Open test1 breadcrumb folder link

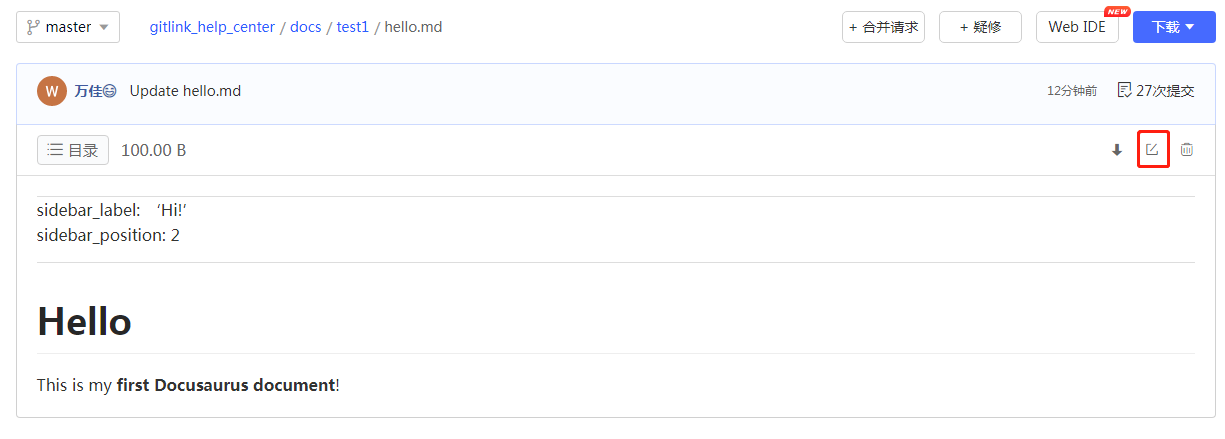[x=352, y=27]
